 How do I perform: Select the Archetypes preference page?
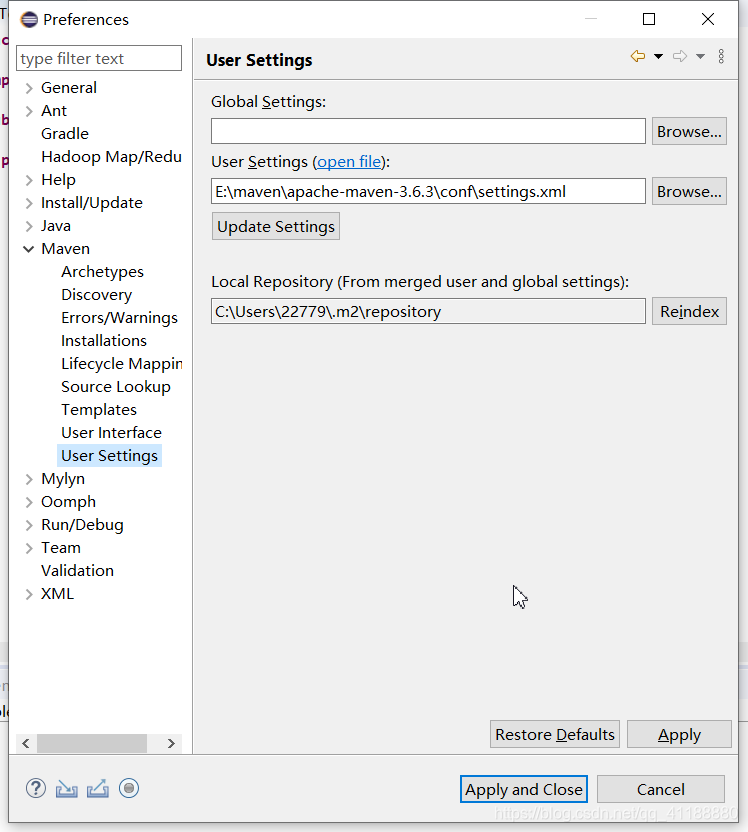(x=102, y=271)
